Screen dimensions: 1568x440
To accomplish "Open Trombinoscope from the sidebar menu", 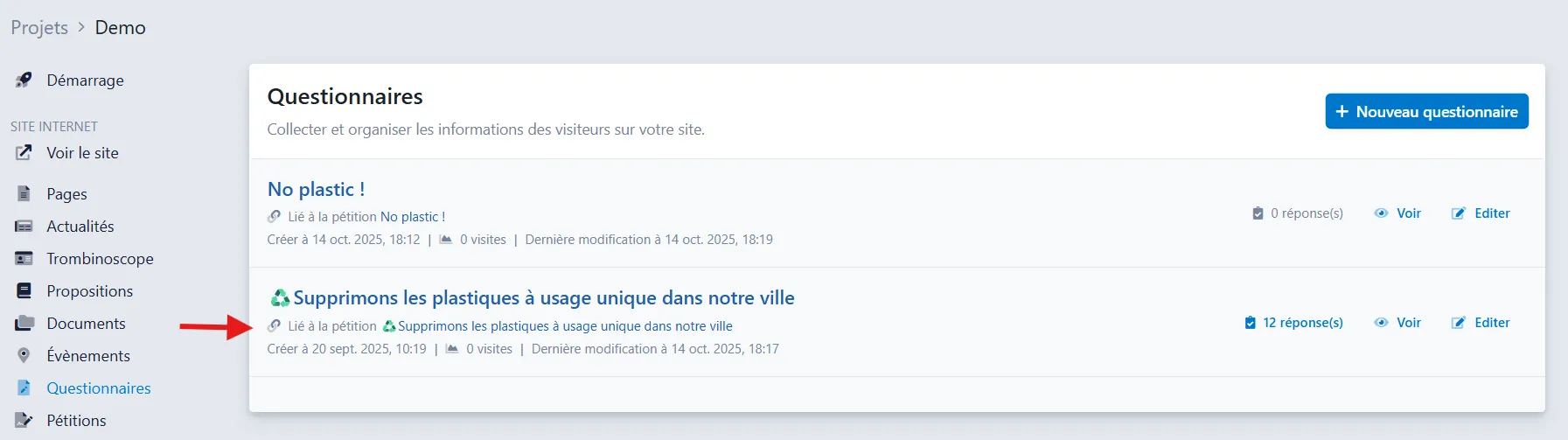I will coord(100,259).
